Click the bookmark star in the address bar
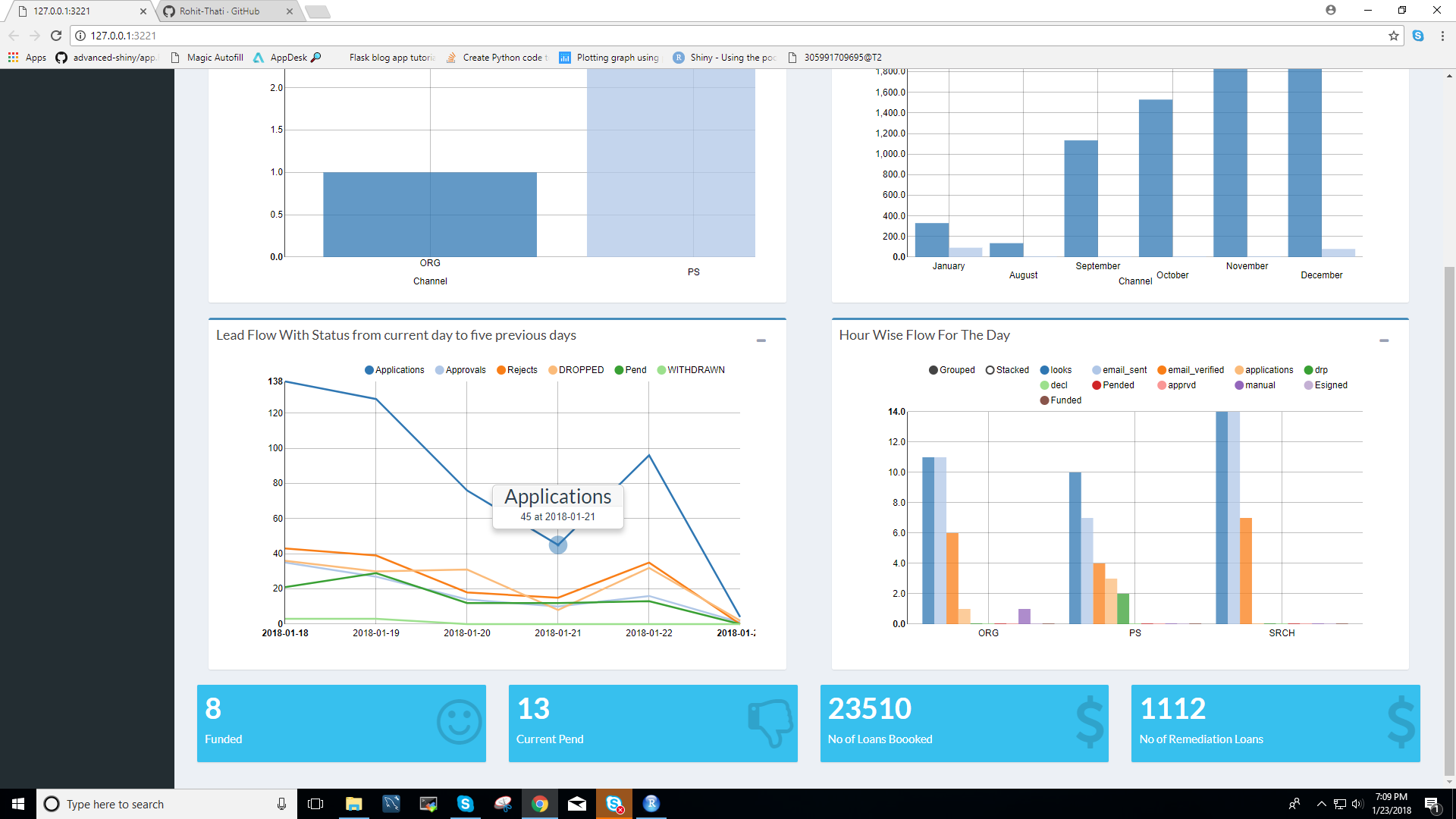Image resolution: width=1456 pixels, height=819 pixels. point(1393,36)
